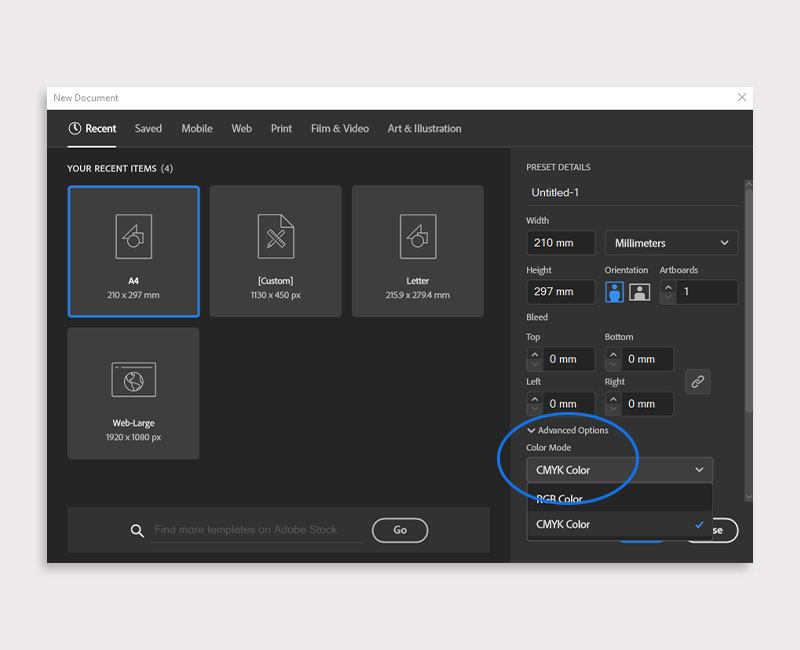The width and height of the screenshot is (800, 650).
Task: Increase the Right bleed value
Action: pos(613,399)
